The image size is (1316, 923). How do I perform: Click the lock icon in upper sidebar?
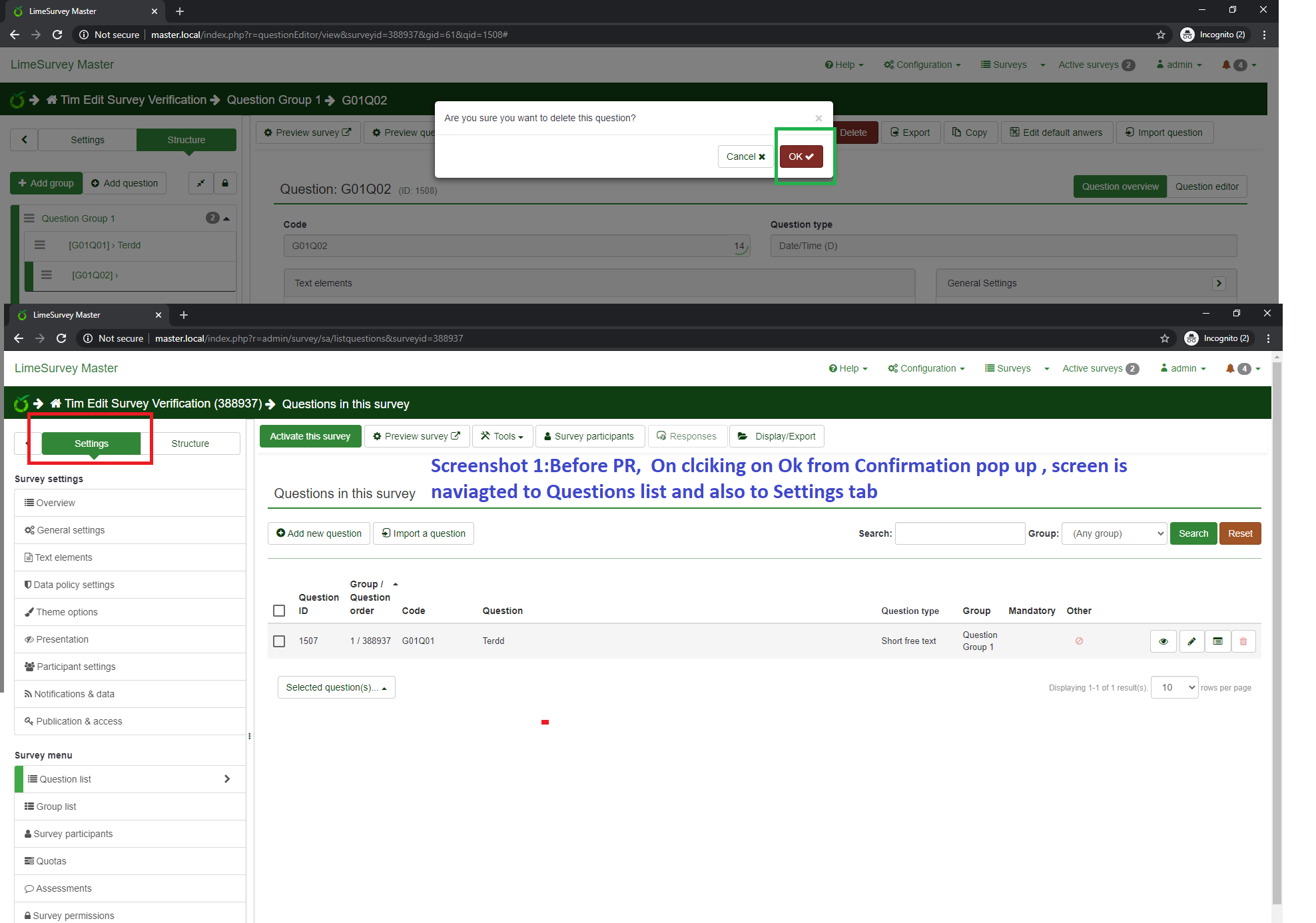tap(225, 183)
